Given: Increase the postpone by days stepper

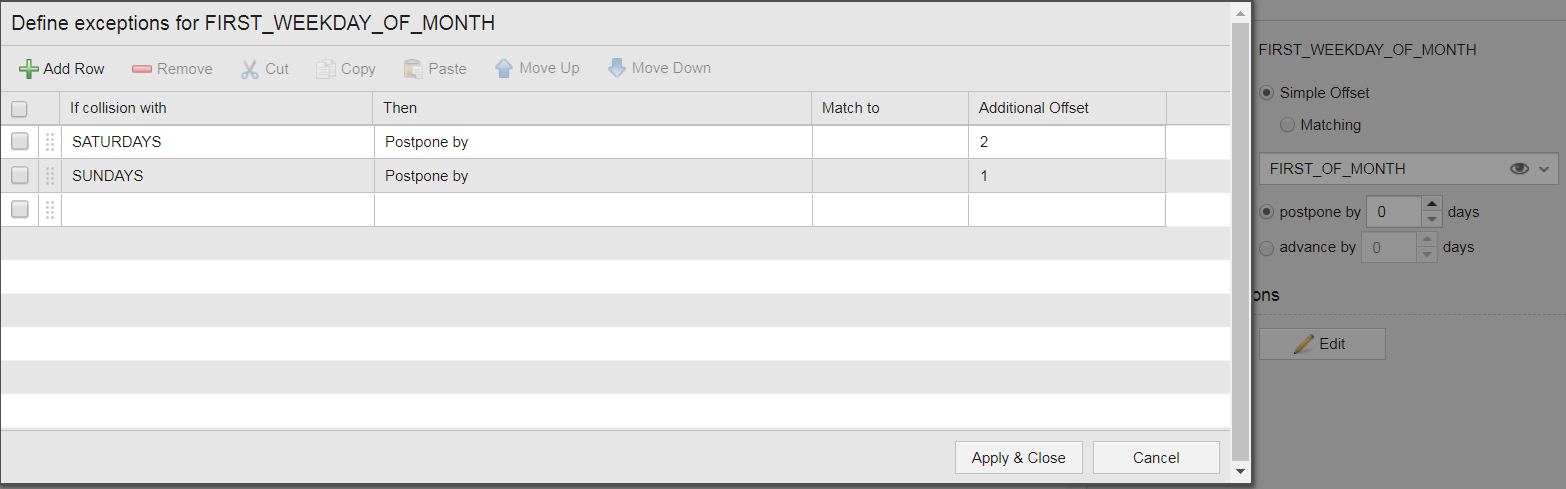Looking at the screenshot, I should click(1432, 204).
